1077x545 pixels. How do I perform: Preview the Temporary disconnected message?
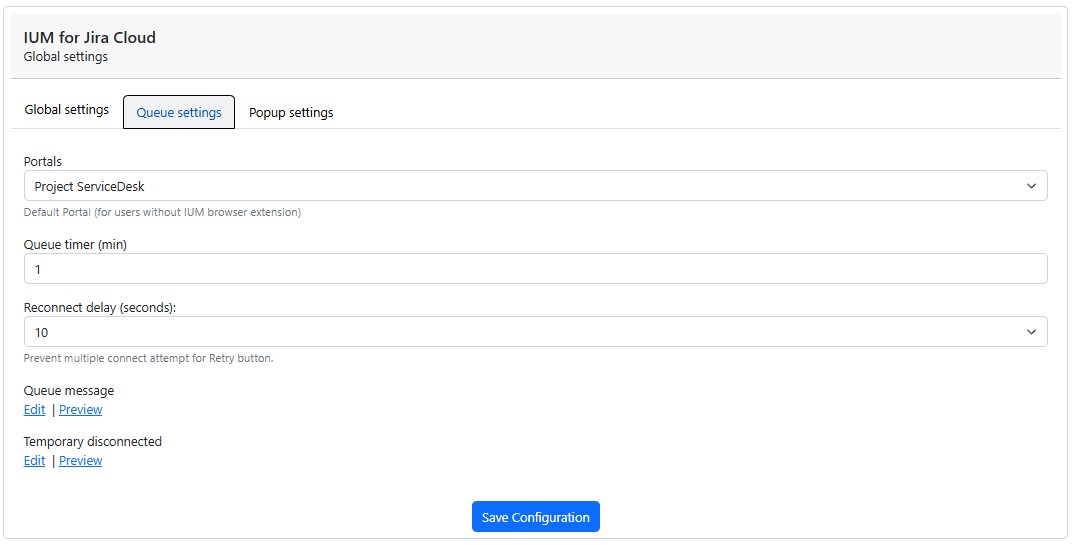80,460
